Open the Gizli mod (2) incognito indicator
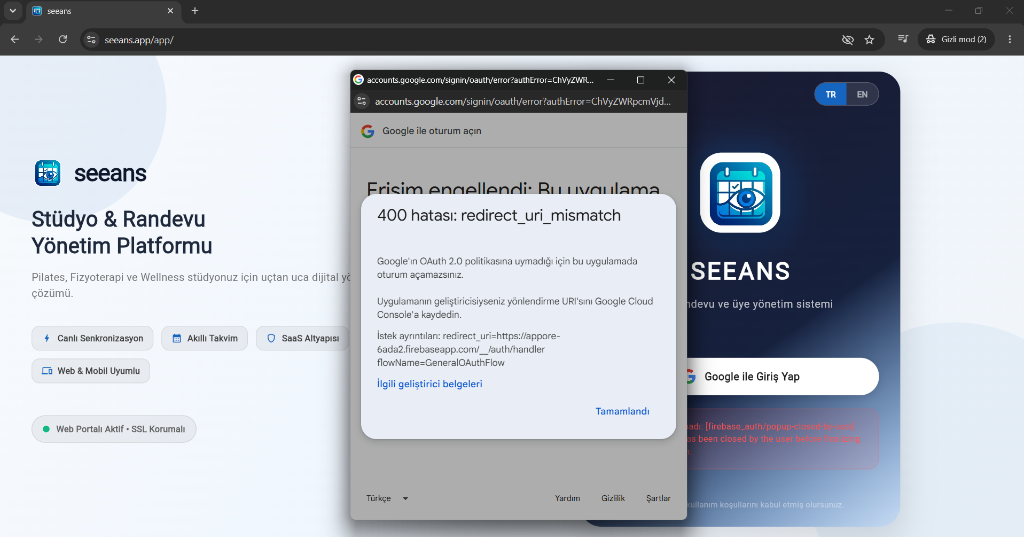 [x=956, y=39]
